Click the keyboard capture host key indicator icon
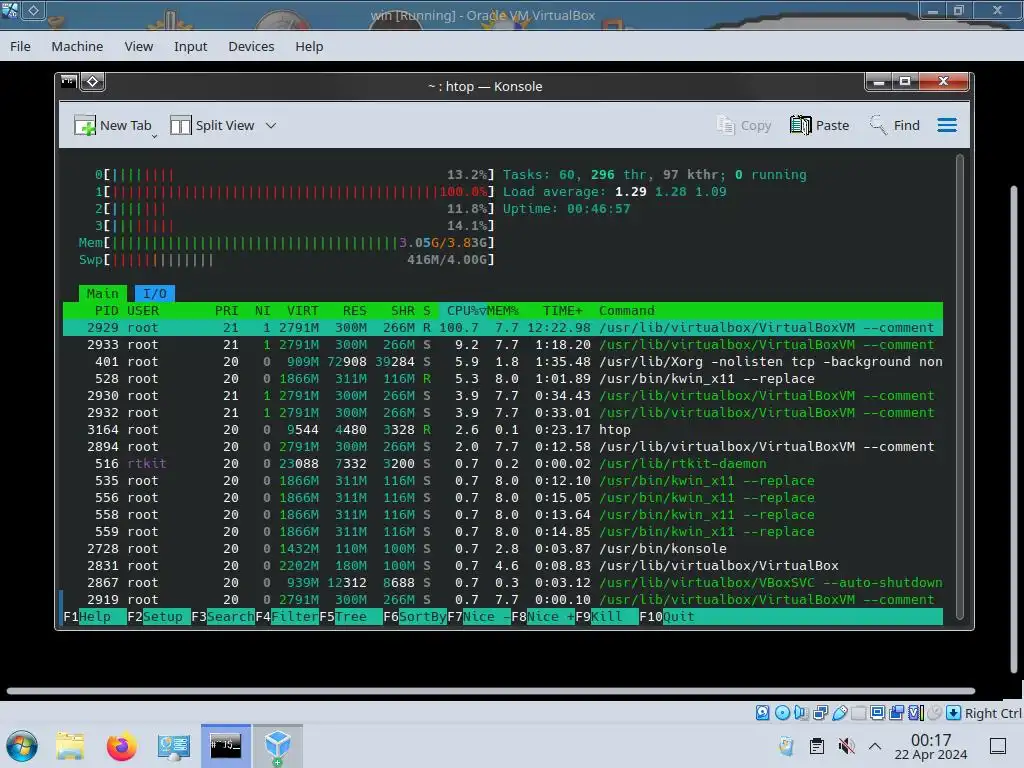The width and height of the screenshot is (1024, 768). click(953, 713)
